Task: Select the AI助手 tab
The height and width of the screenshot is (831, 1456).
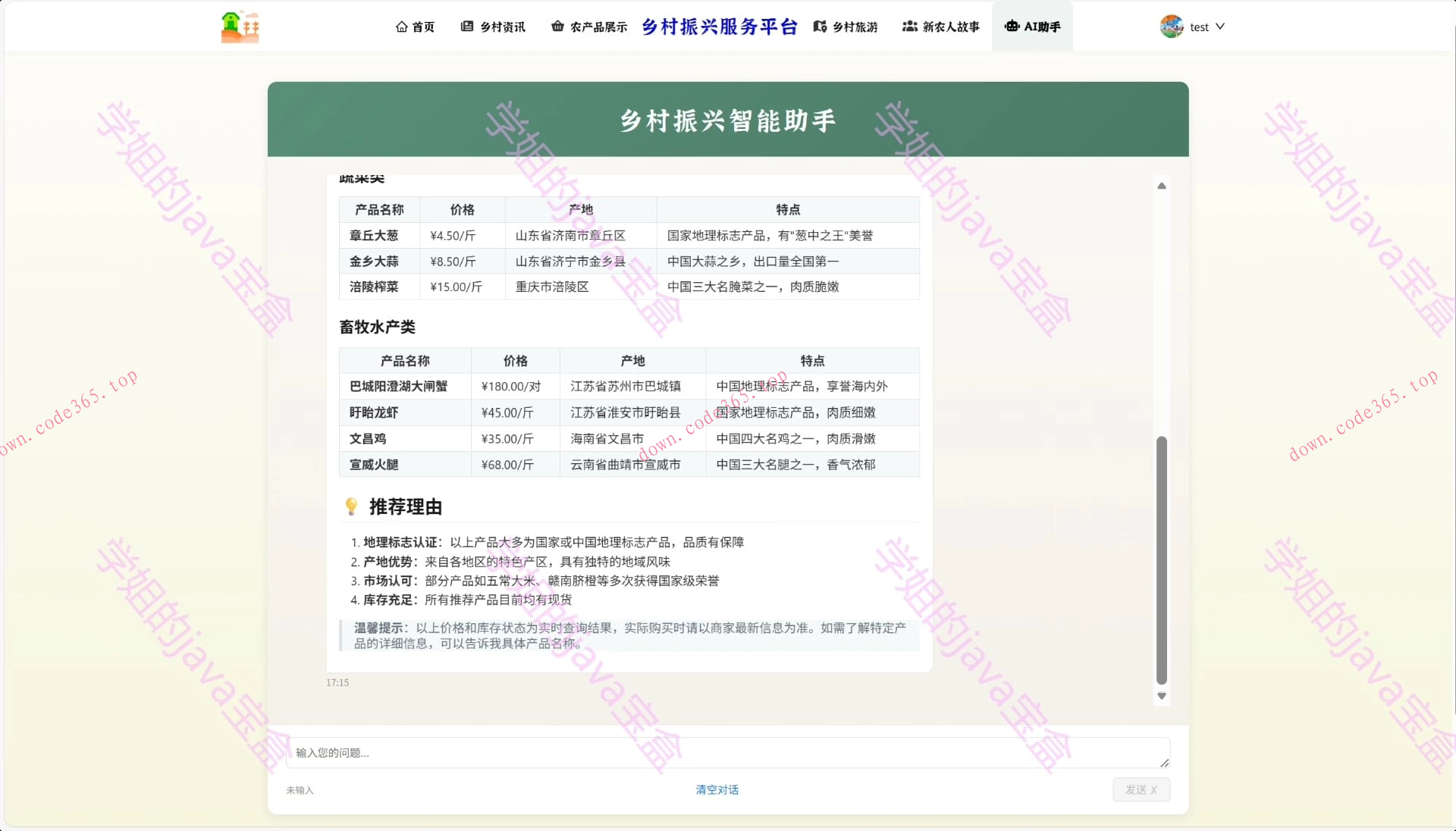Action: click(1033, 26)
